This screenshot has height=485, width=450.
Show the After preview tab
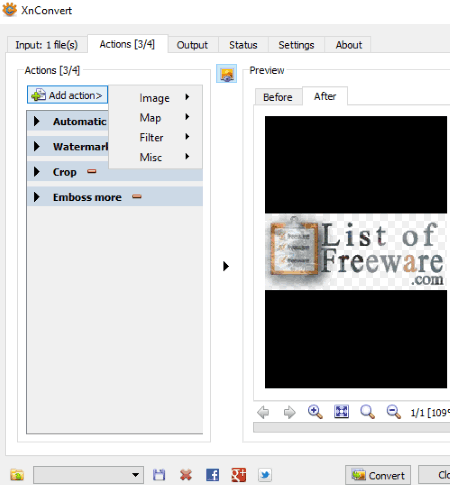click(x=325, y=96)
